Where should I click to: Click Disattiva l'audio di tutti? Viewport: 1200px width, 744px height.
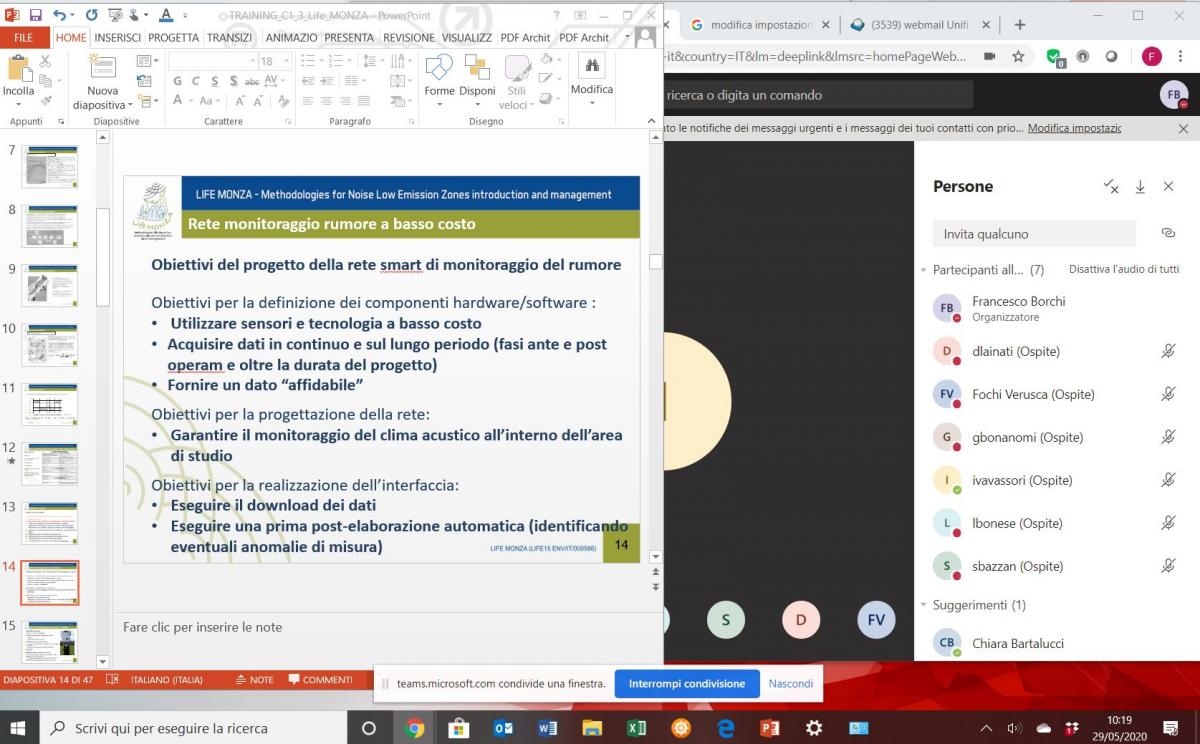click(1124, 270)
